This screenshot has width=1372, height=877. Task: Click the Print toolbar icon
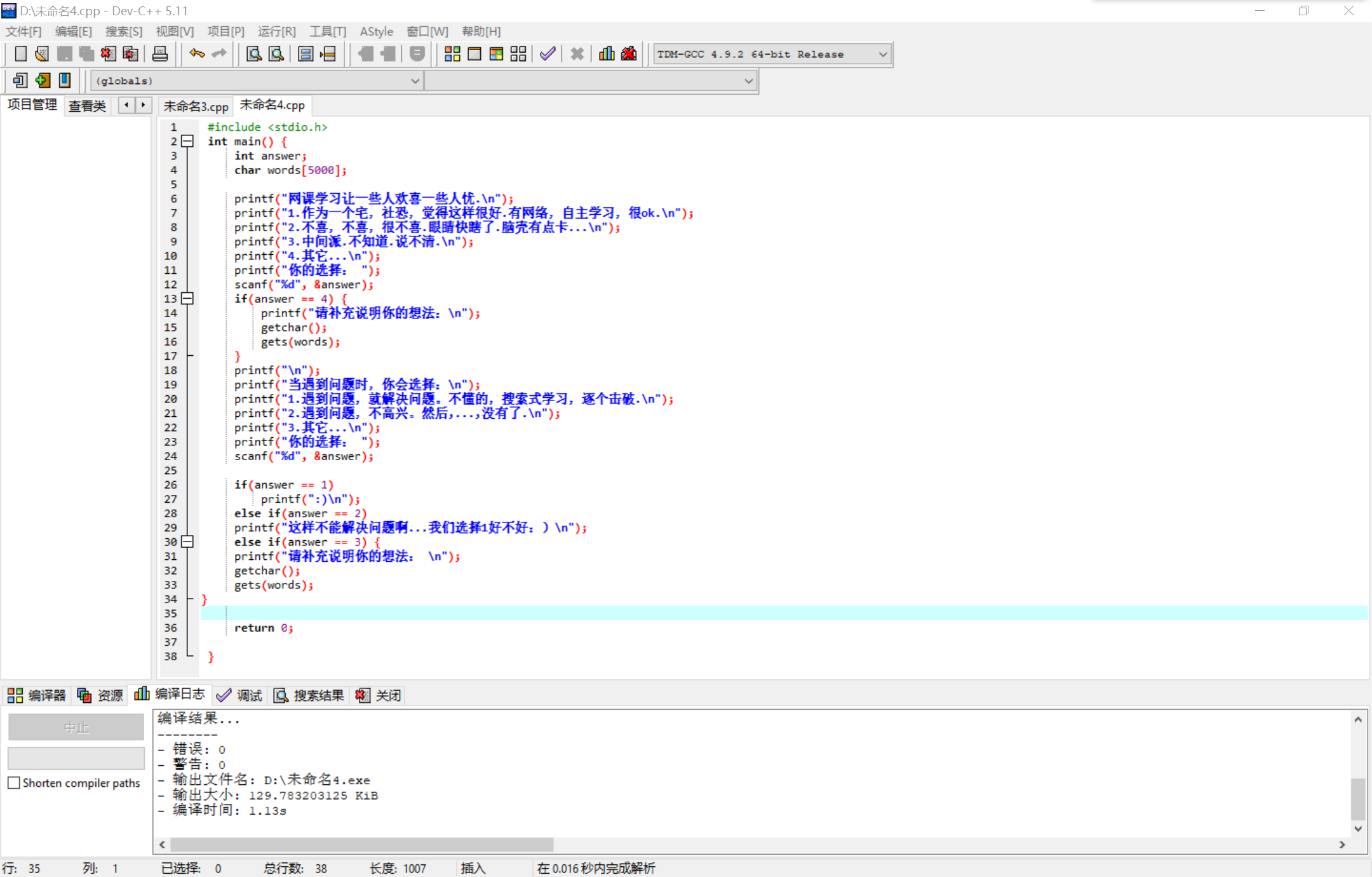(x=160, y=54)
